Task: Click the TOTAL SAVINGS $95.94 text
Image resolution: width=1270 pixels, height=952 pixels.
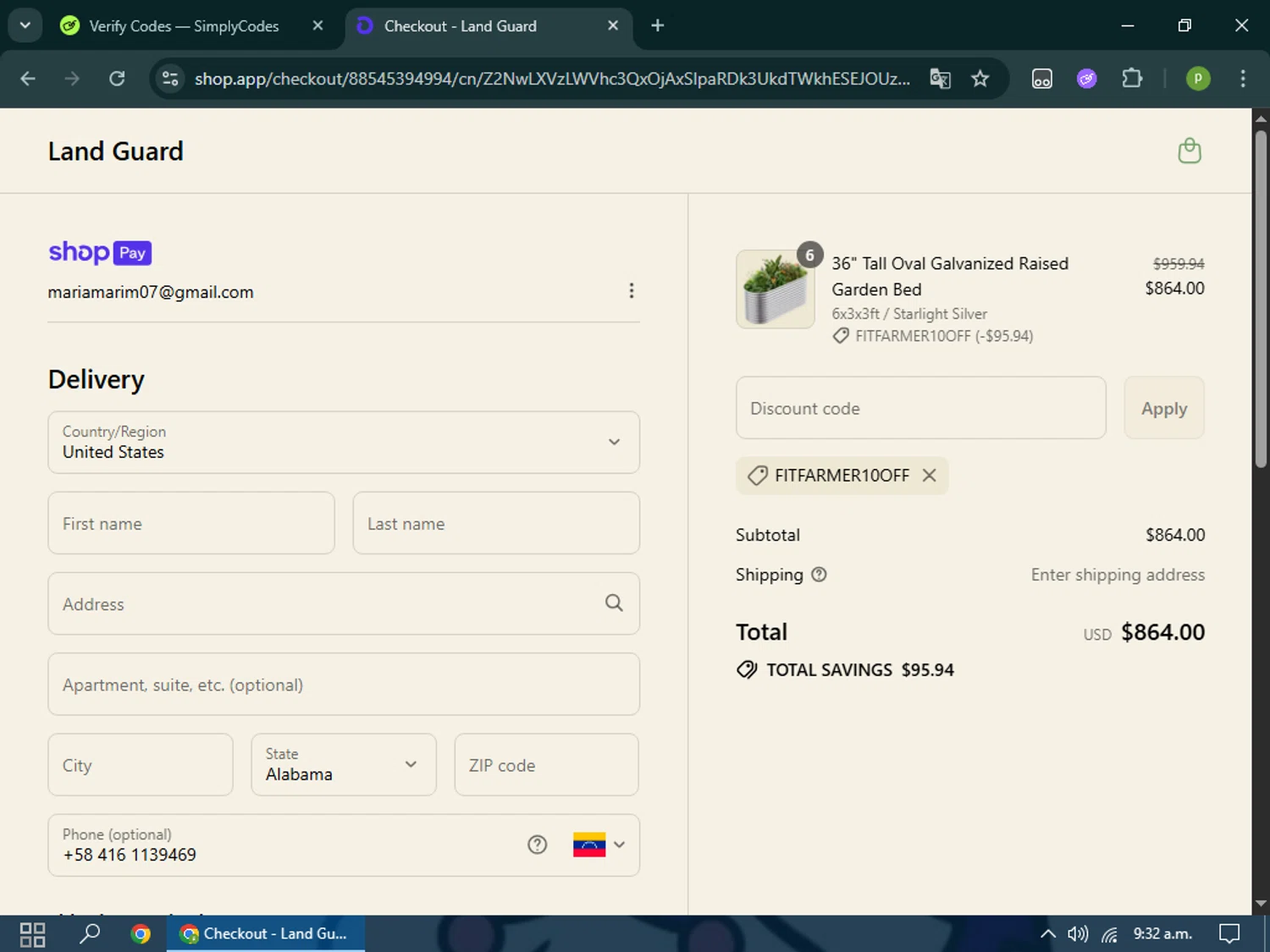Action: click(860, 670)
